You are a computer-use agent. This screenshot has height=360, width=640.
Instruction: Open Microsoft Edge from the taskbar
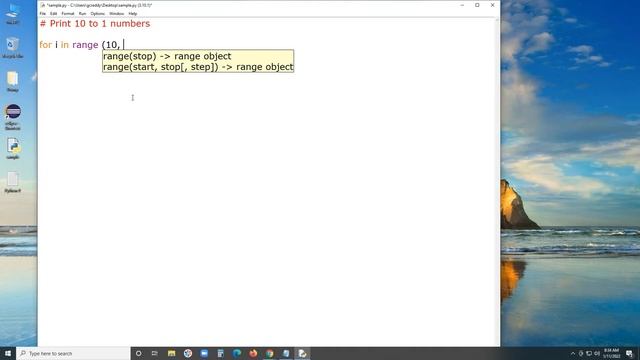[237, 353]
